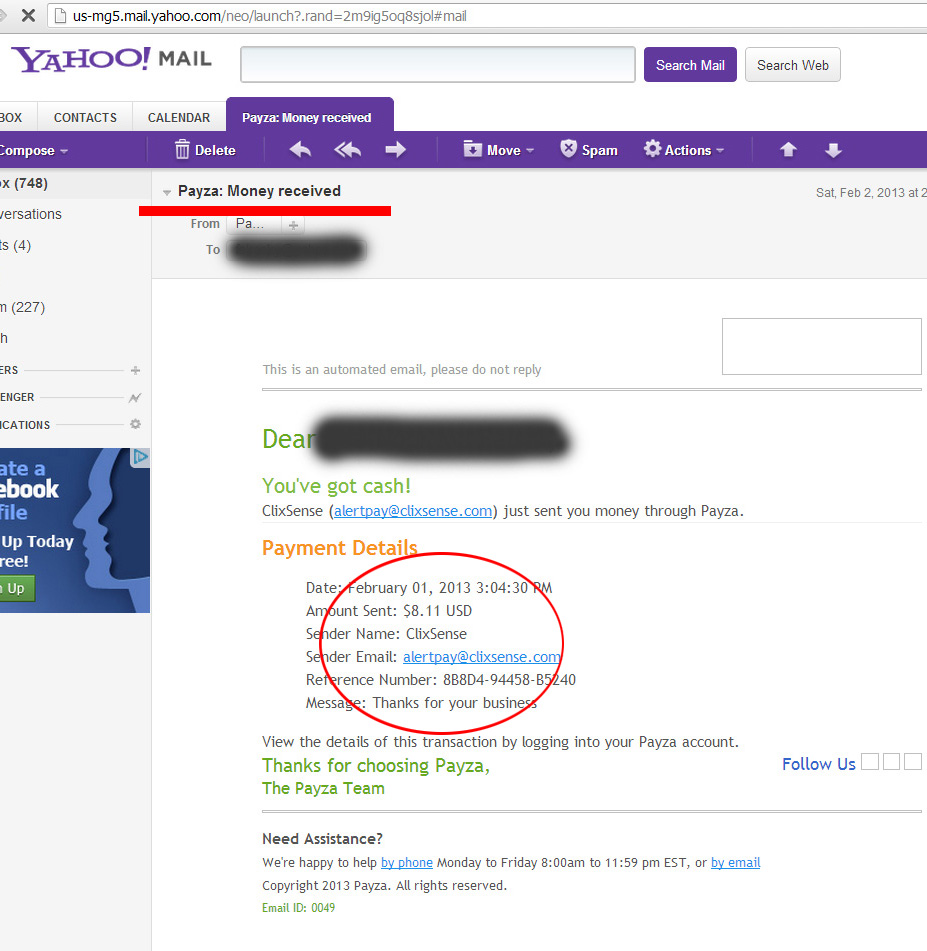The height and width of the screenshot is (951, 927).
Task: Open the Move dropdown arrow
Action: (530, 150)
